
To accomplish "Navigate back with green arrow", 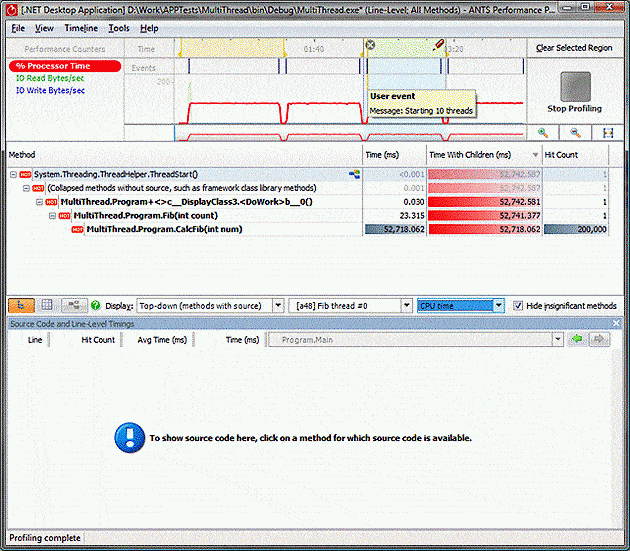I will coord(577,340).
